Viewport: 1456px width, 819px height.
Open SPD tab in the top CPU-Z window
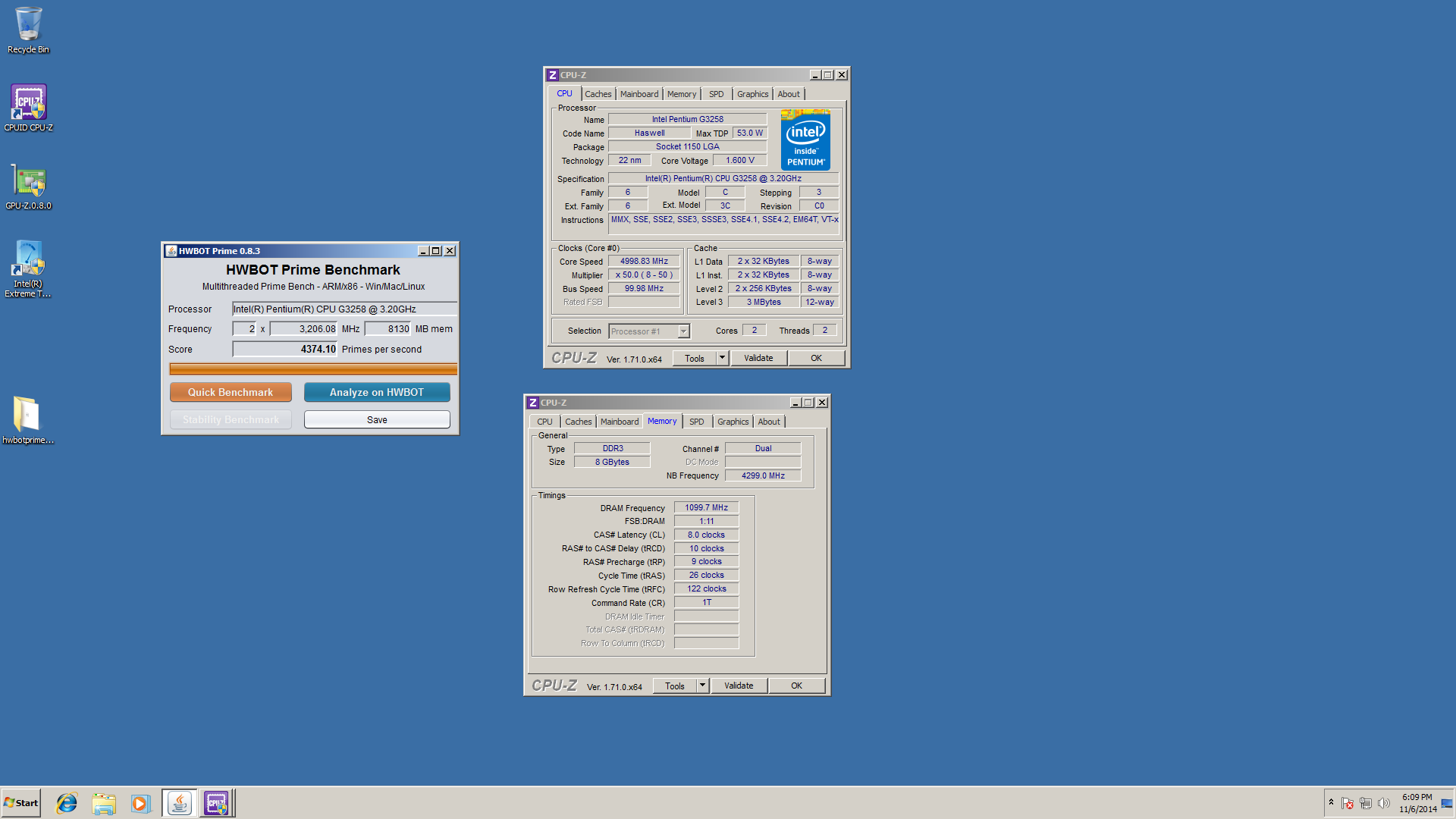[717, 94]
